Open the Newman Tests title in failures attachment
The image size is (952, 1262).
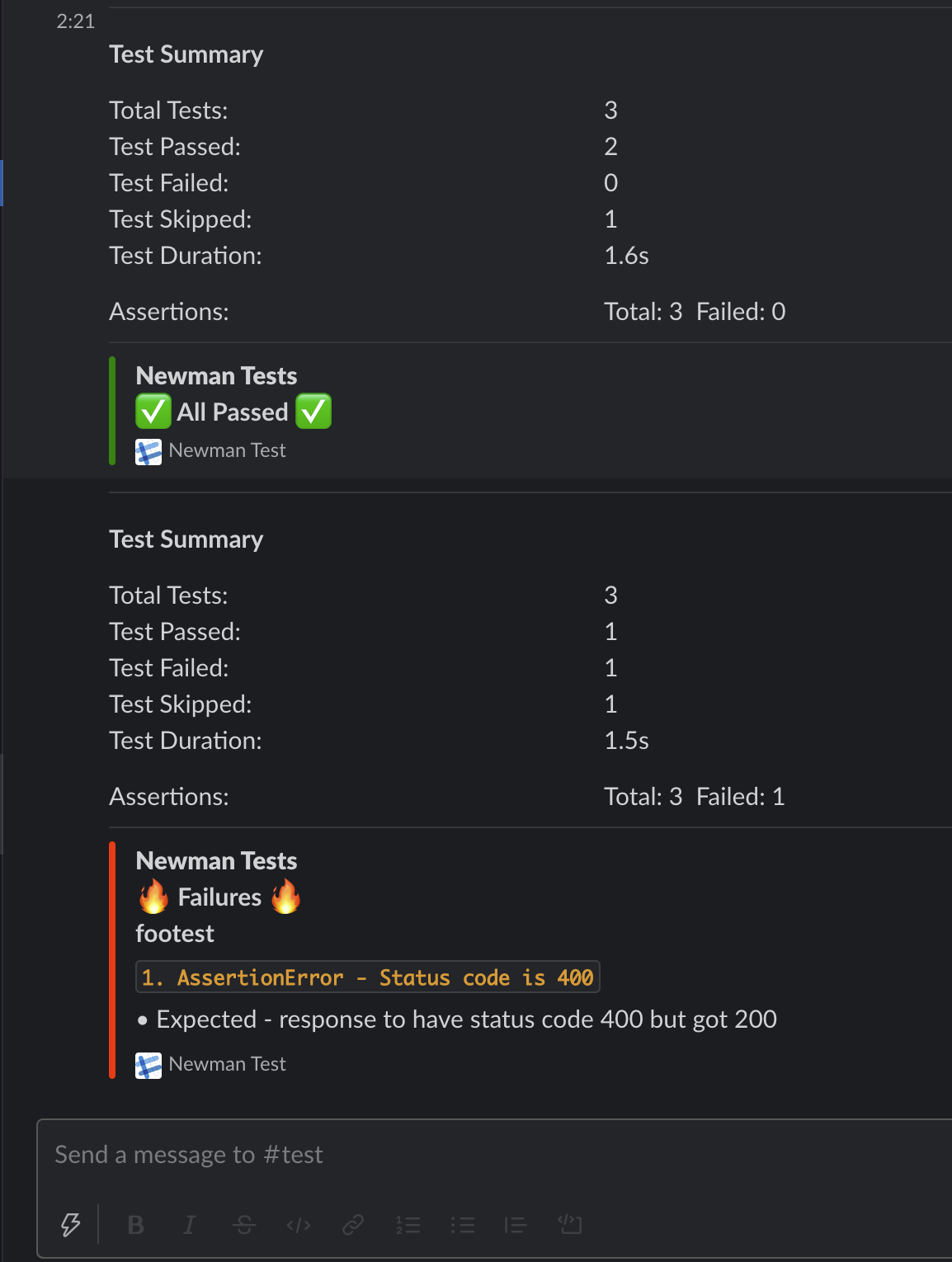click(216, 861)
